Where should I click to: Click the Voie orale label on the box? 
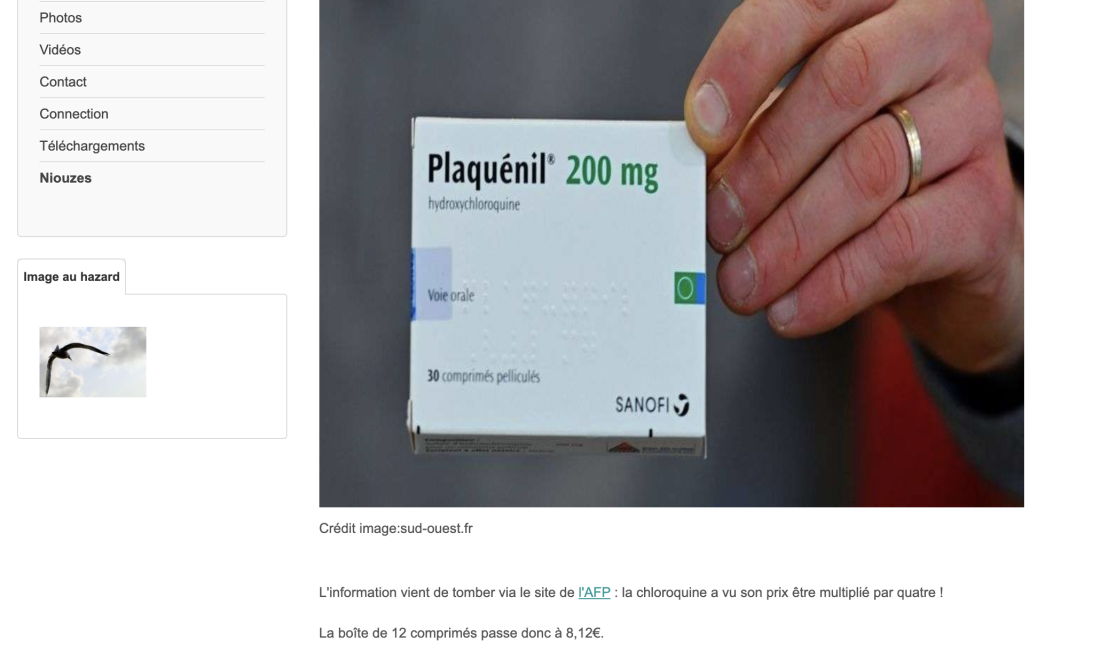451,295
